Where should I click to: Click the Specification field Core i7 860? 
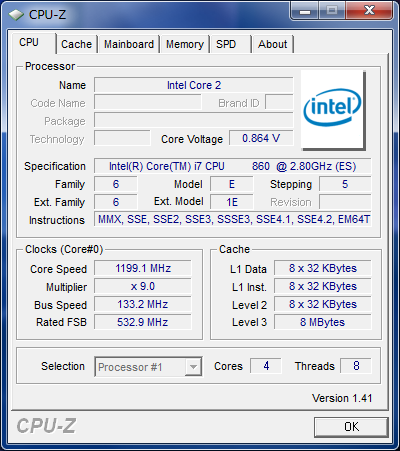pos(232,166)
